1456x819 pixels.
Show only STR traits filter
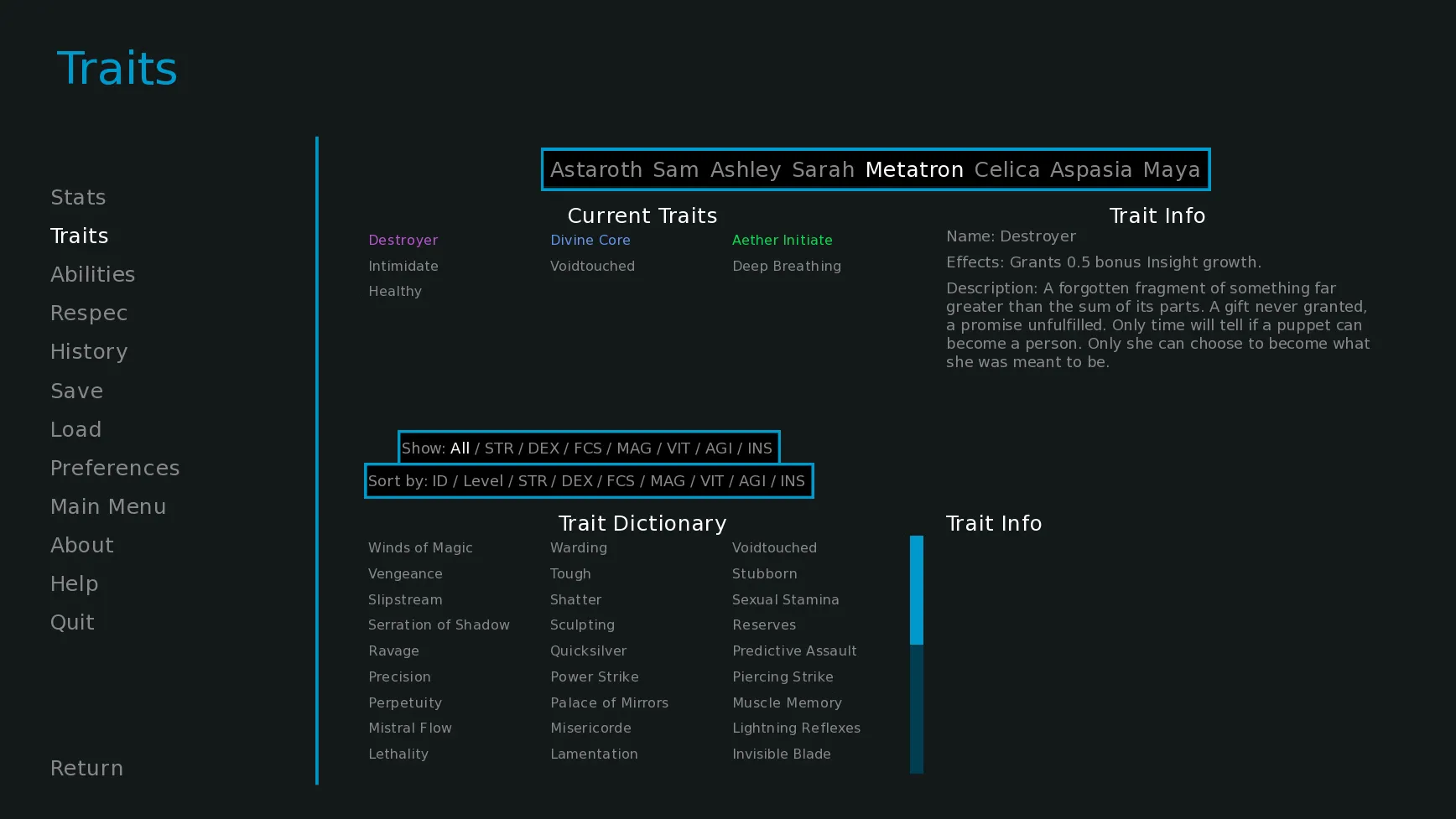(x=499, y=448)
